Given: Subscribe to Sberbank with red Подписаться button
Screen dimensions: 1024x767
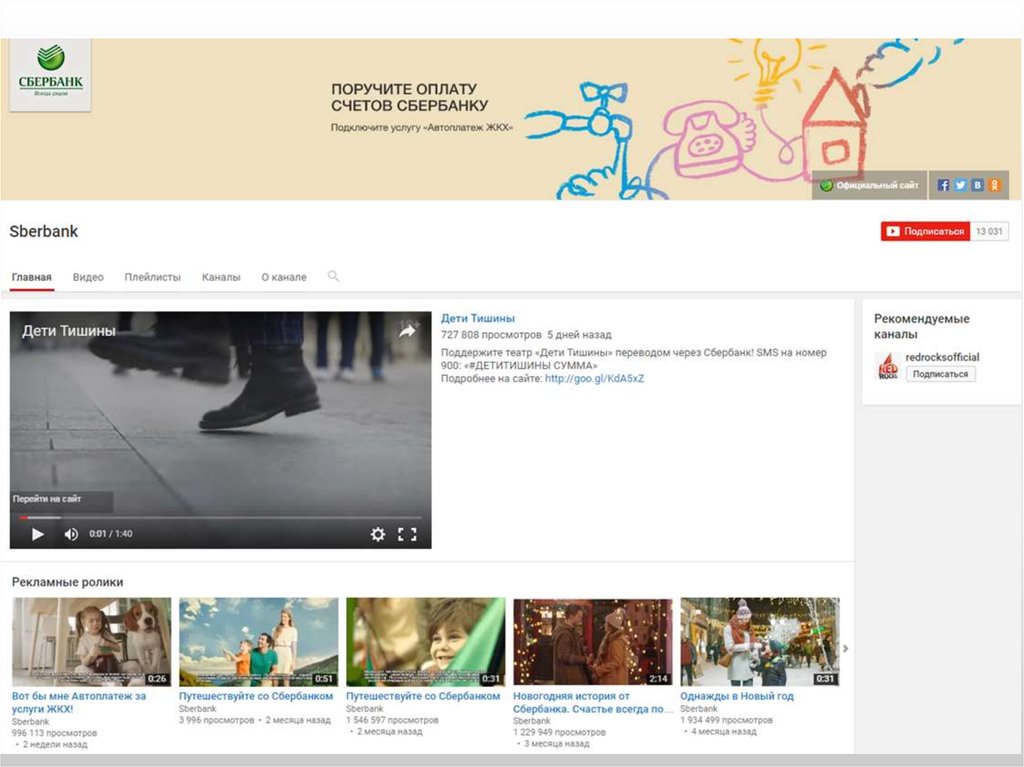Looking at the screenshot, I should (925, 231).
